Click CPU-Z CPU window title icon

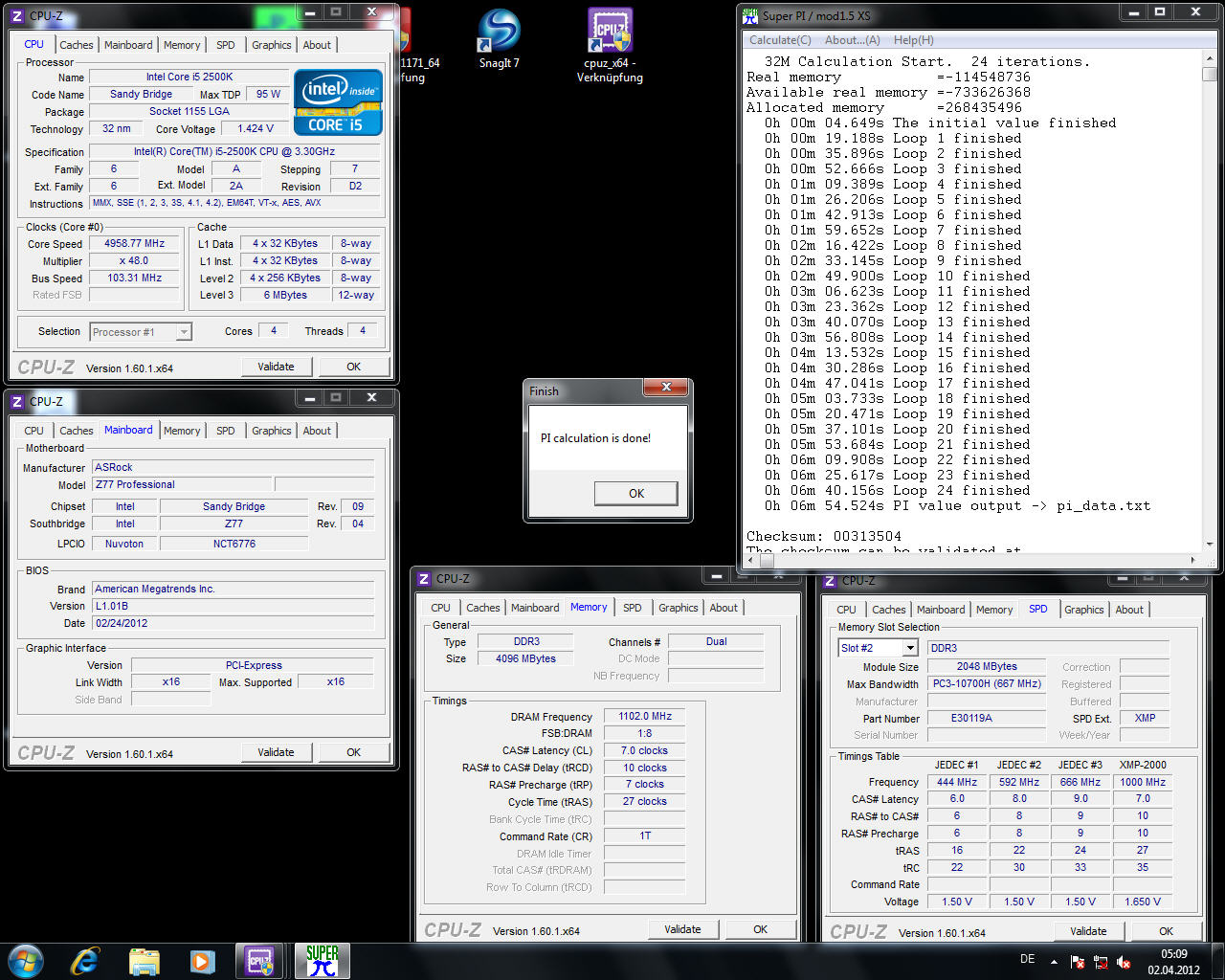click(17, 16)
